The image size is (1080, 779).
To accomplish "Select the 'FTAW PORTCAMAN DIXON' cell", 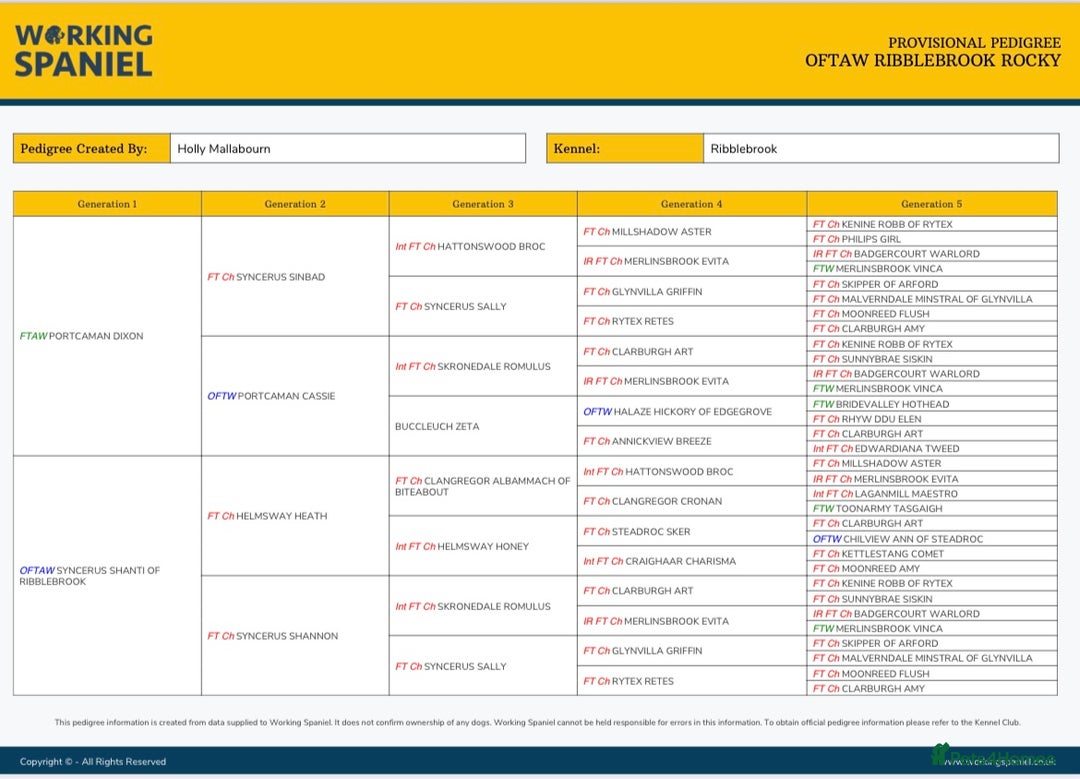I will tap(107, 336).
